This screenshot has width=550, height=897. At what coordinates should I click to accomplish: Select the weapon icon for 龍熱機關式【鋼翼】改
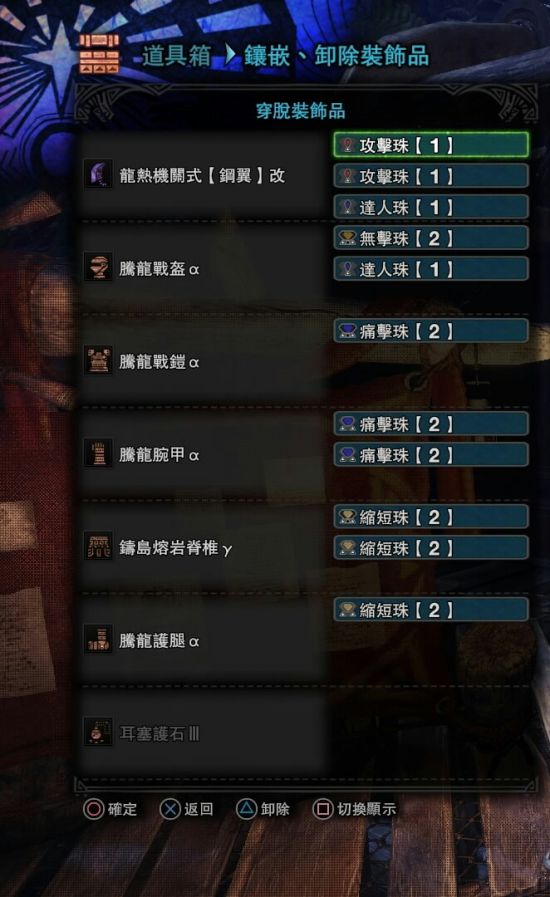tap(98, 174)
